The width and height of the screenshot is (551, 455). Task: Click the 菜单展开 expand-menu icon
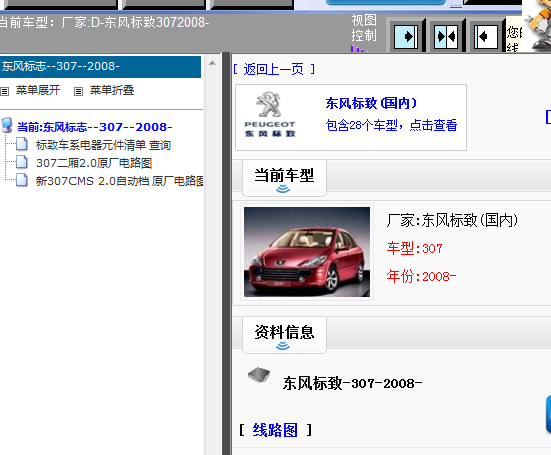[4, 92]
